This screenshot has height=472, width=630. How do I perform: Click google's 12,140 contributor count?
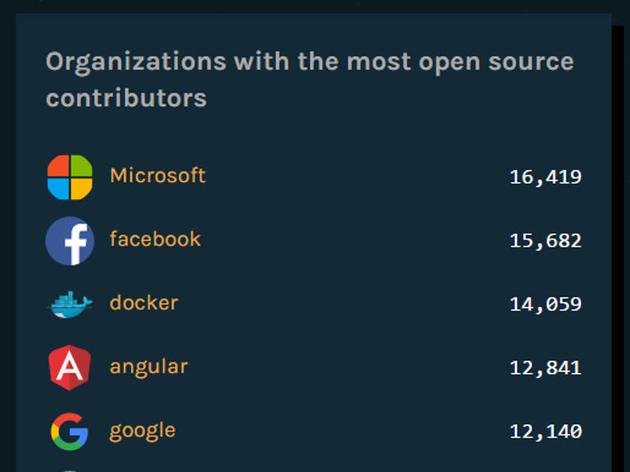[545, 432]
